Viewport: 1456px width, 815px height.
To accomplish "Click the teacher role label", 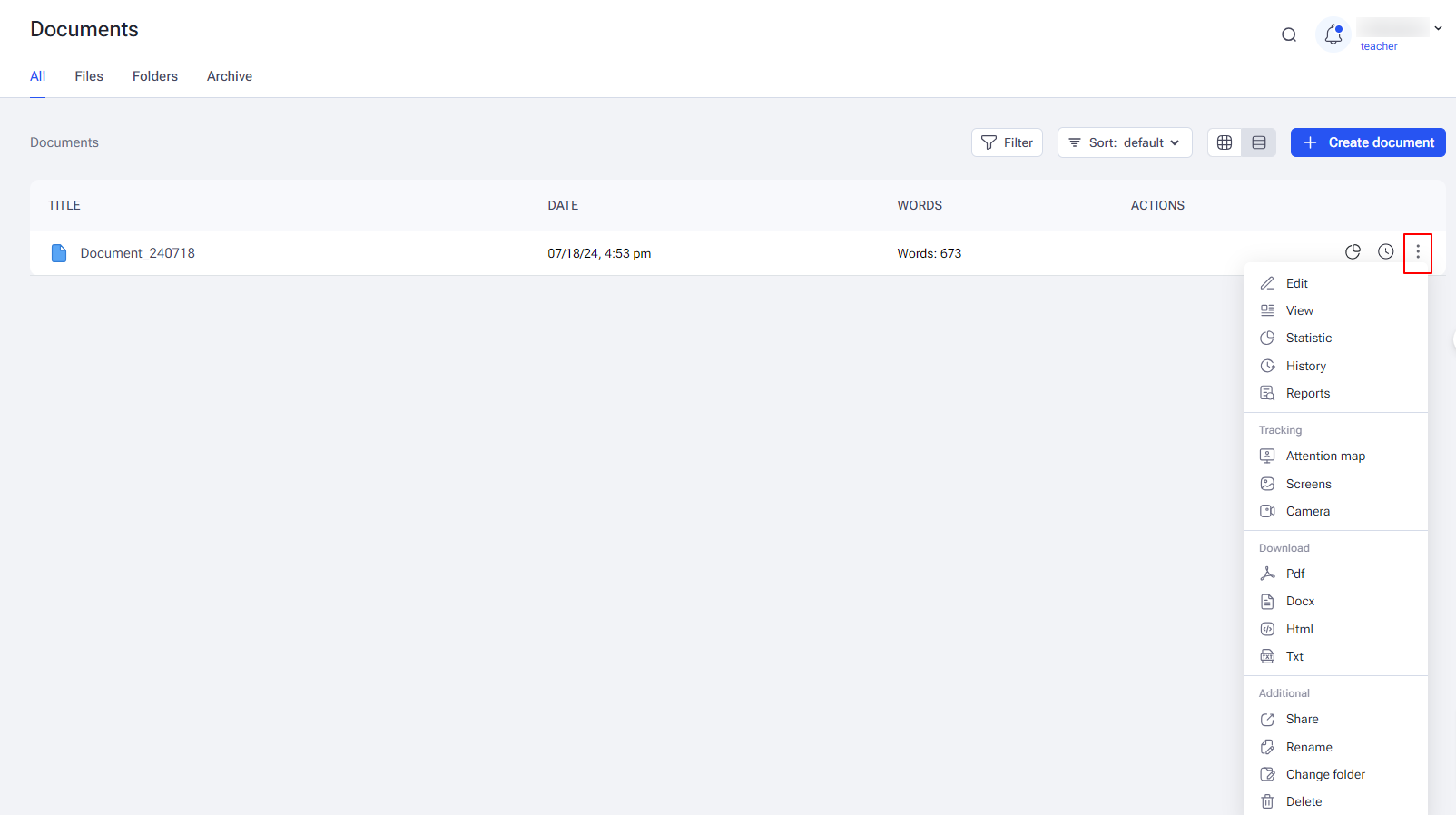I will [1379, 46].
